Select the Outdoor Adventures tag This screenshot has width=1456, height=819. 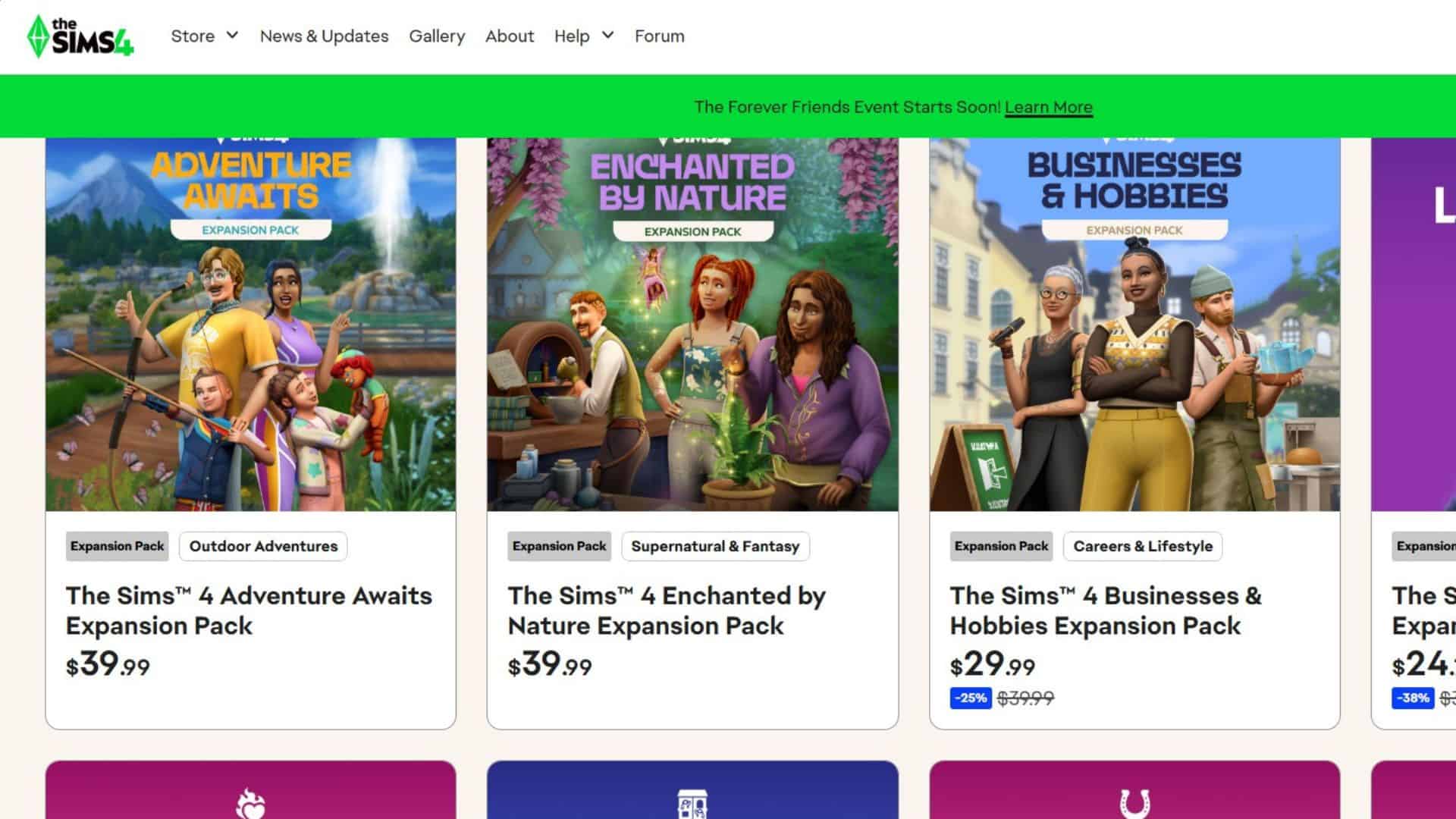pyautogui.click(x=263, y=546)
